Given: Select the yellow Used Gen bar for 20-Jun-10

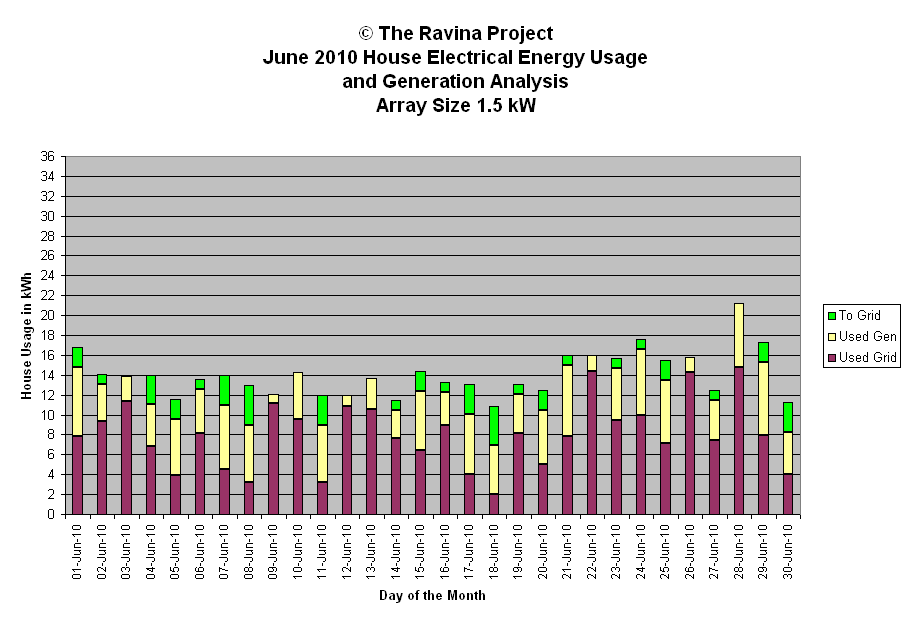Looking at the screenshot, I should 543,437.
